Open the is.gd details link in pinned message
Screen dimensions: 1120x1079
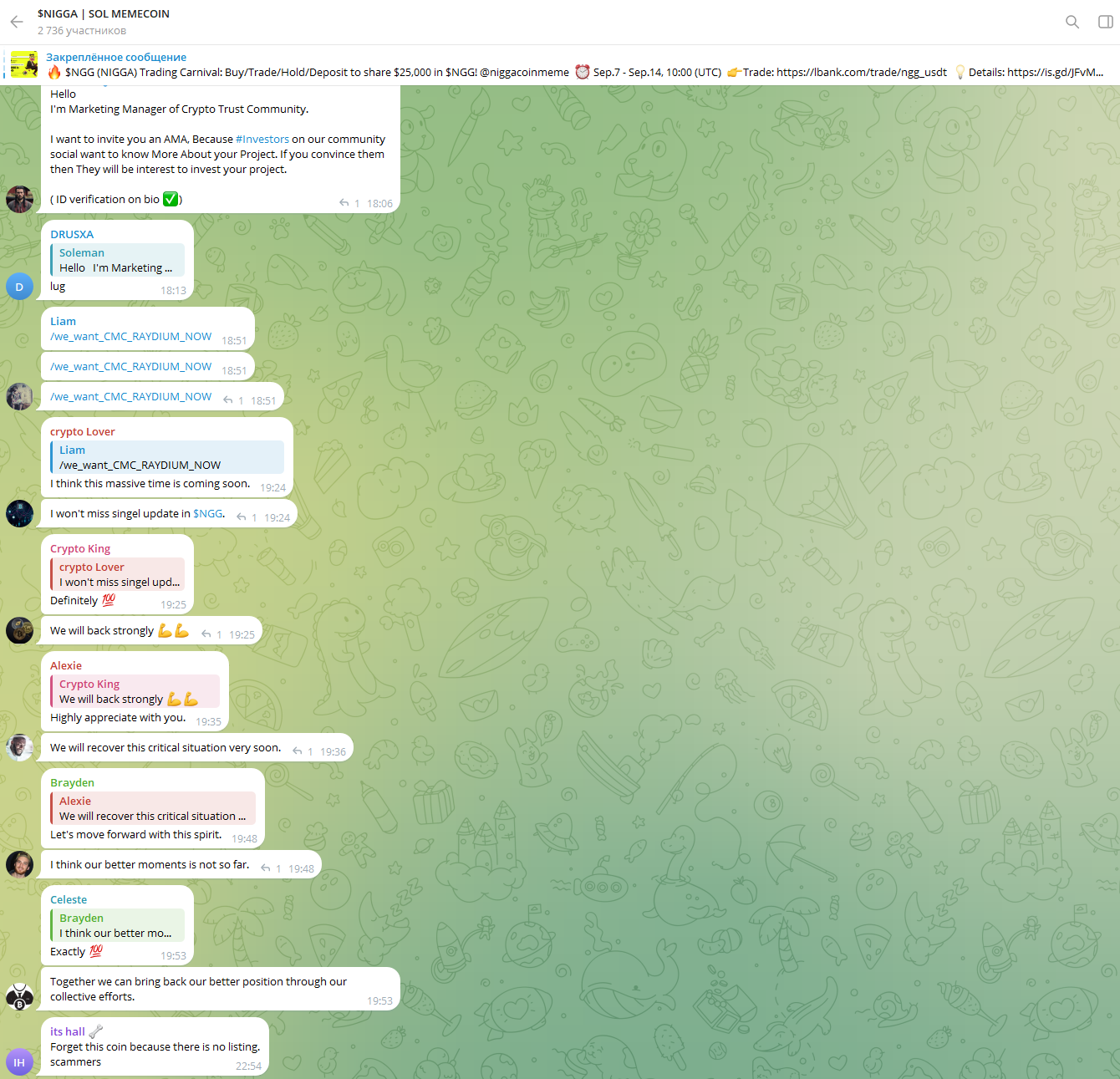[1055, 72]
